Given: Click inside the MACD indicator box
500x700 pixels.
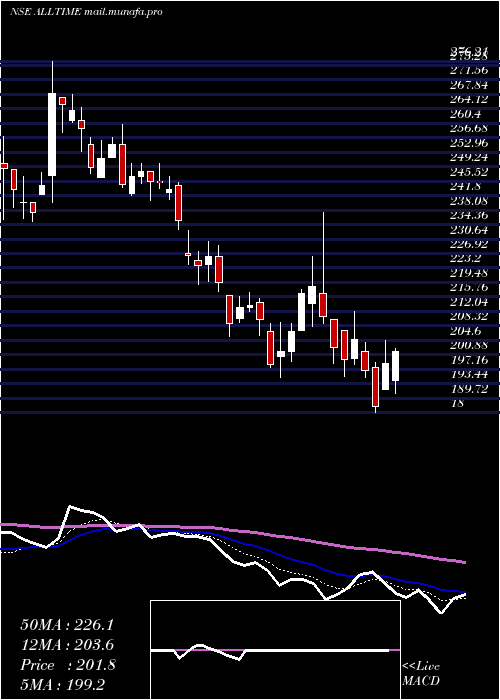Looking at the screenshot, I should 275,650.
